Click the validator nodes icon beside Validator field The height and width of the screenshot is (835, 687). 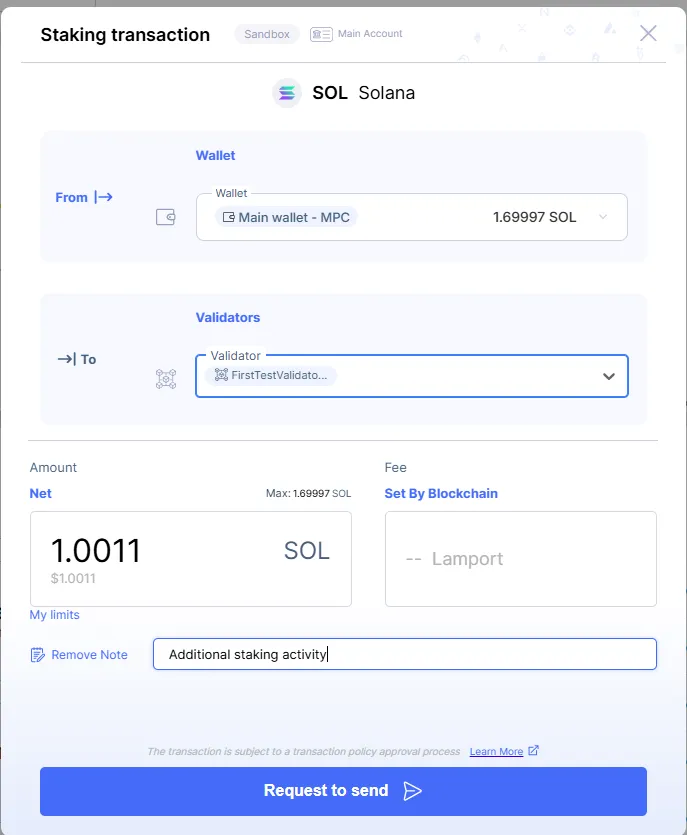pos(166,379)
